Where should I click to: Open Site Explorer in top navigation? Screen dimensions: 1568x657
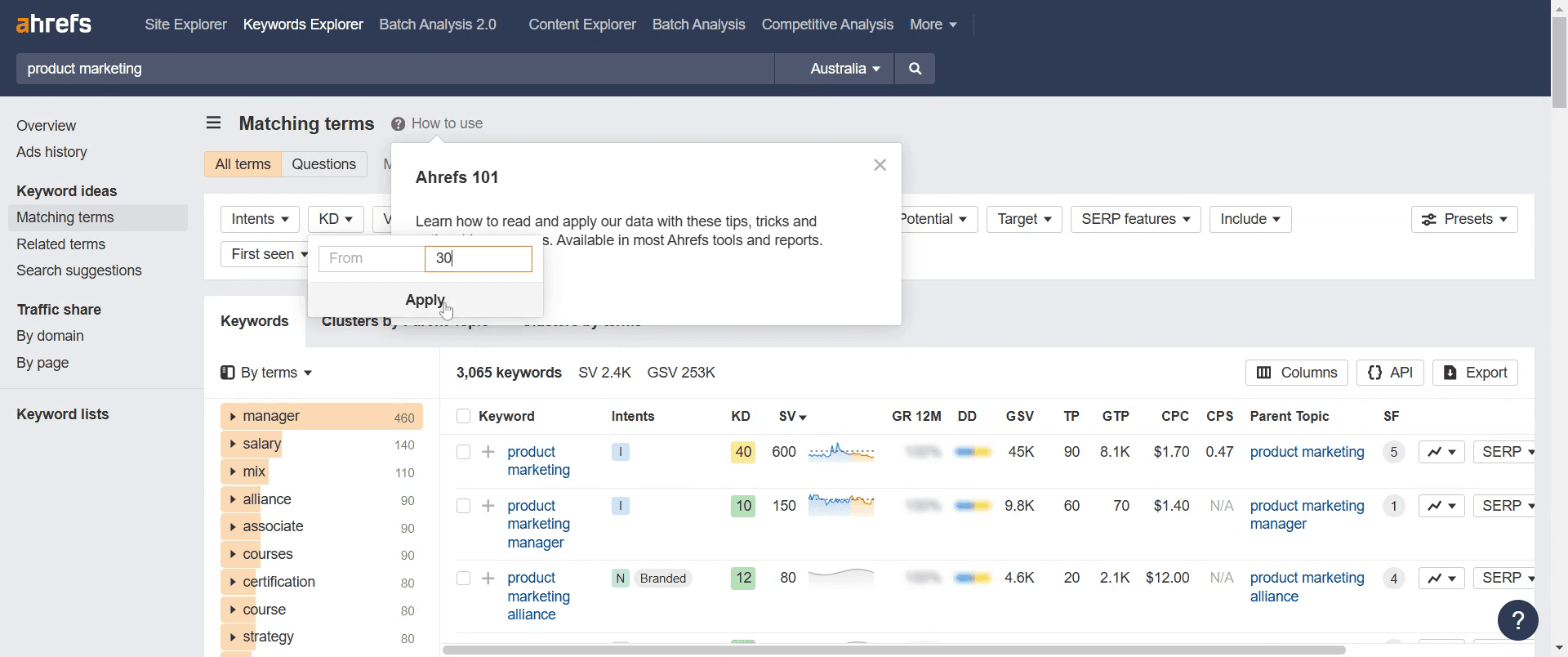[x=185, y=25]
